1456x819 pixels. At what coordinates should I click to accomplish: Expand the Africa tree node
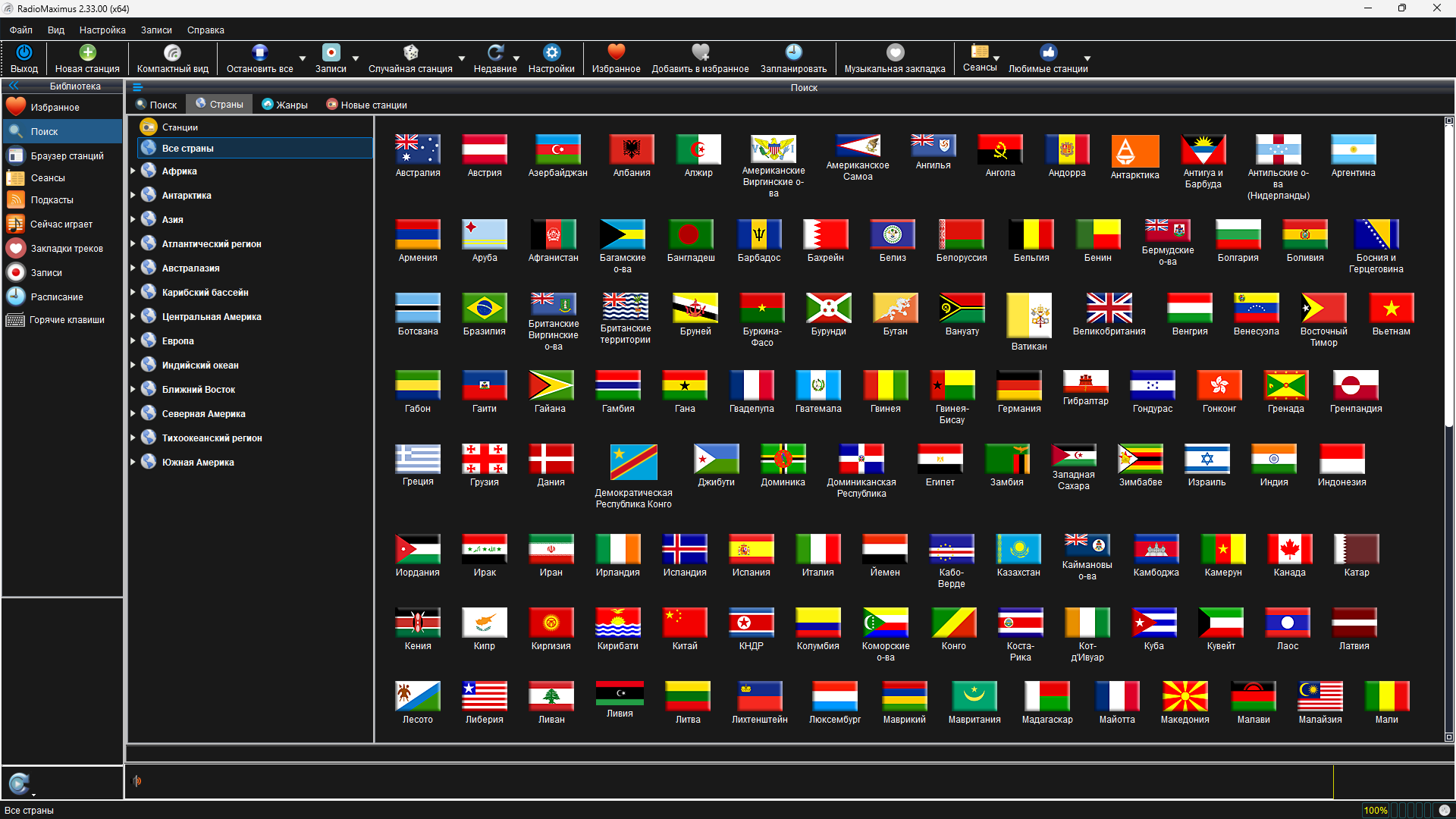(133, 171)
